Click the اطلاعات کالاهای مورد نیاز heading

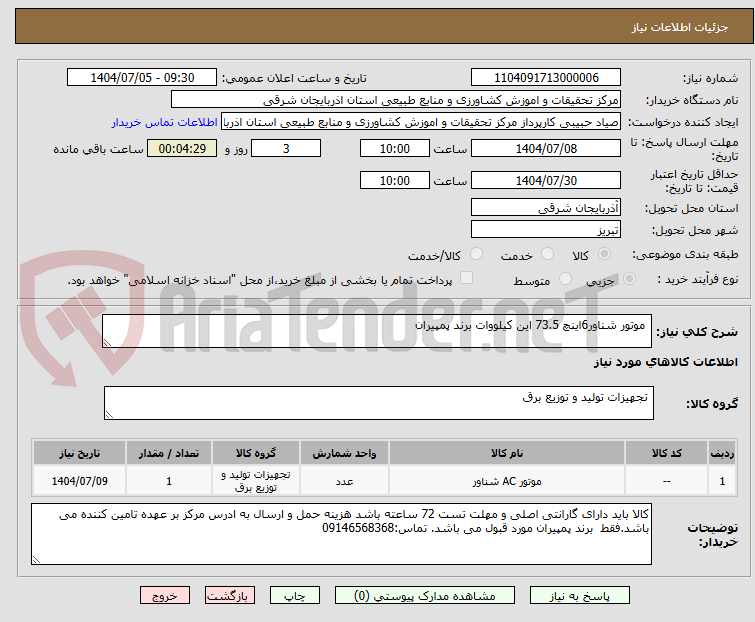pyautogui.click(x=665, y=362)
